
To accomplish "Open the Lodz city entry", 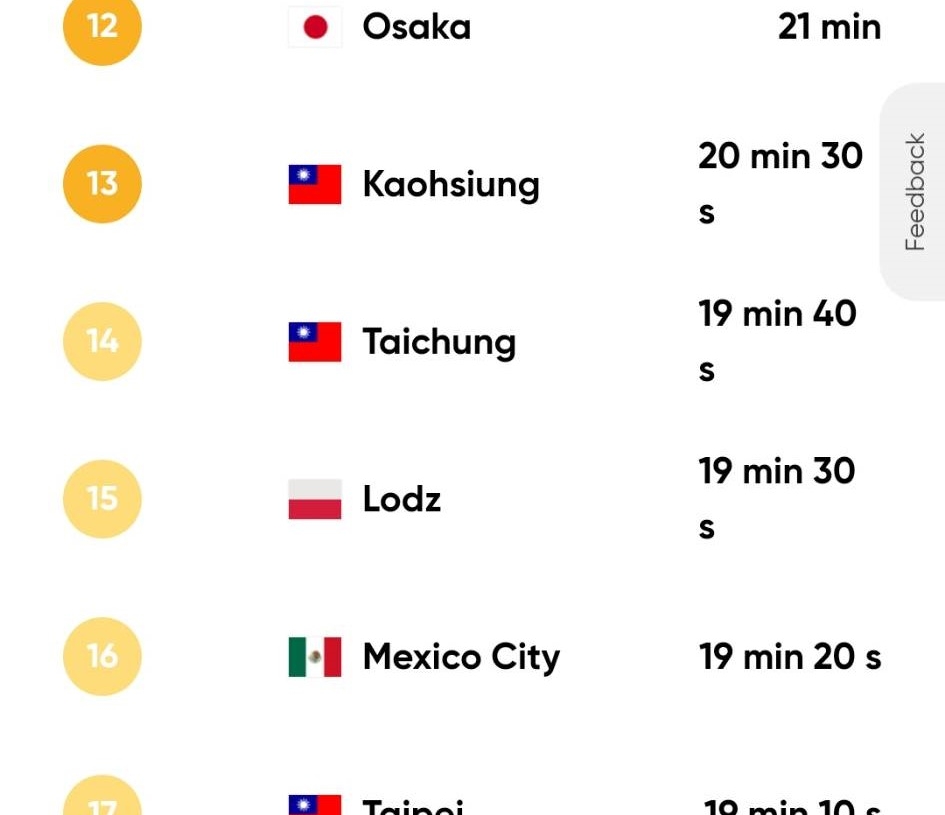I will (x=401, y=499).
